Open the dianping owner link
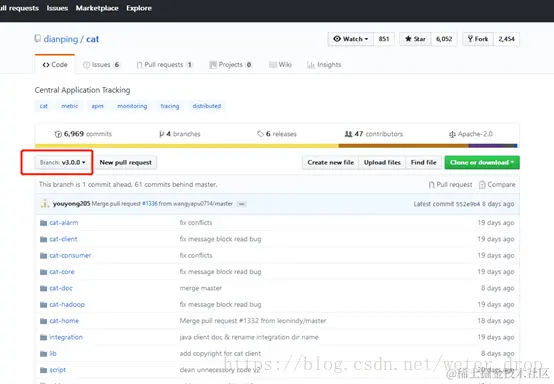This screenshot has height=384, width=554. (x=61, y=39)
